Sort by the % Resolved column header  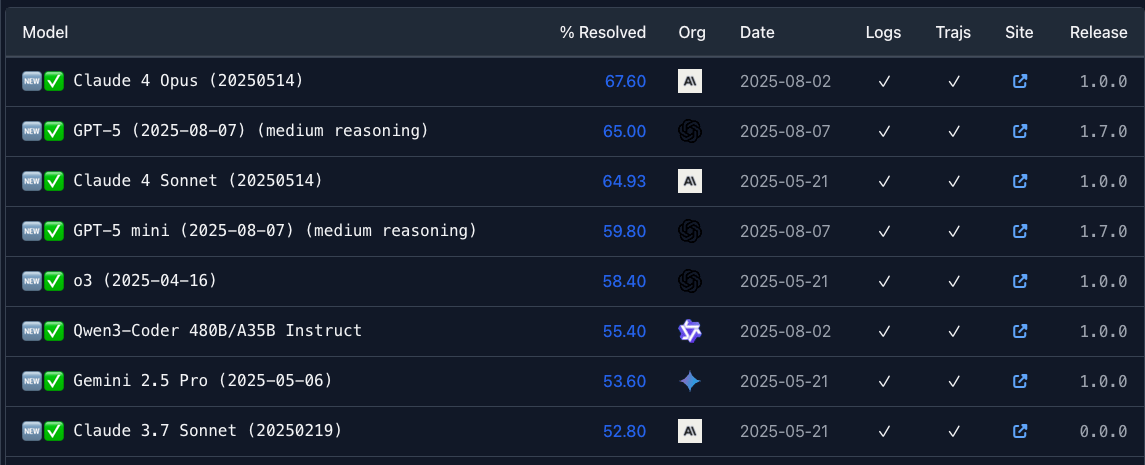click(602, 32)
